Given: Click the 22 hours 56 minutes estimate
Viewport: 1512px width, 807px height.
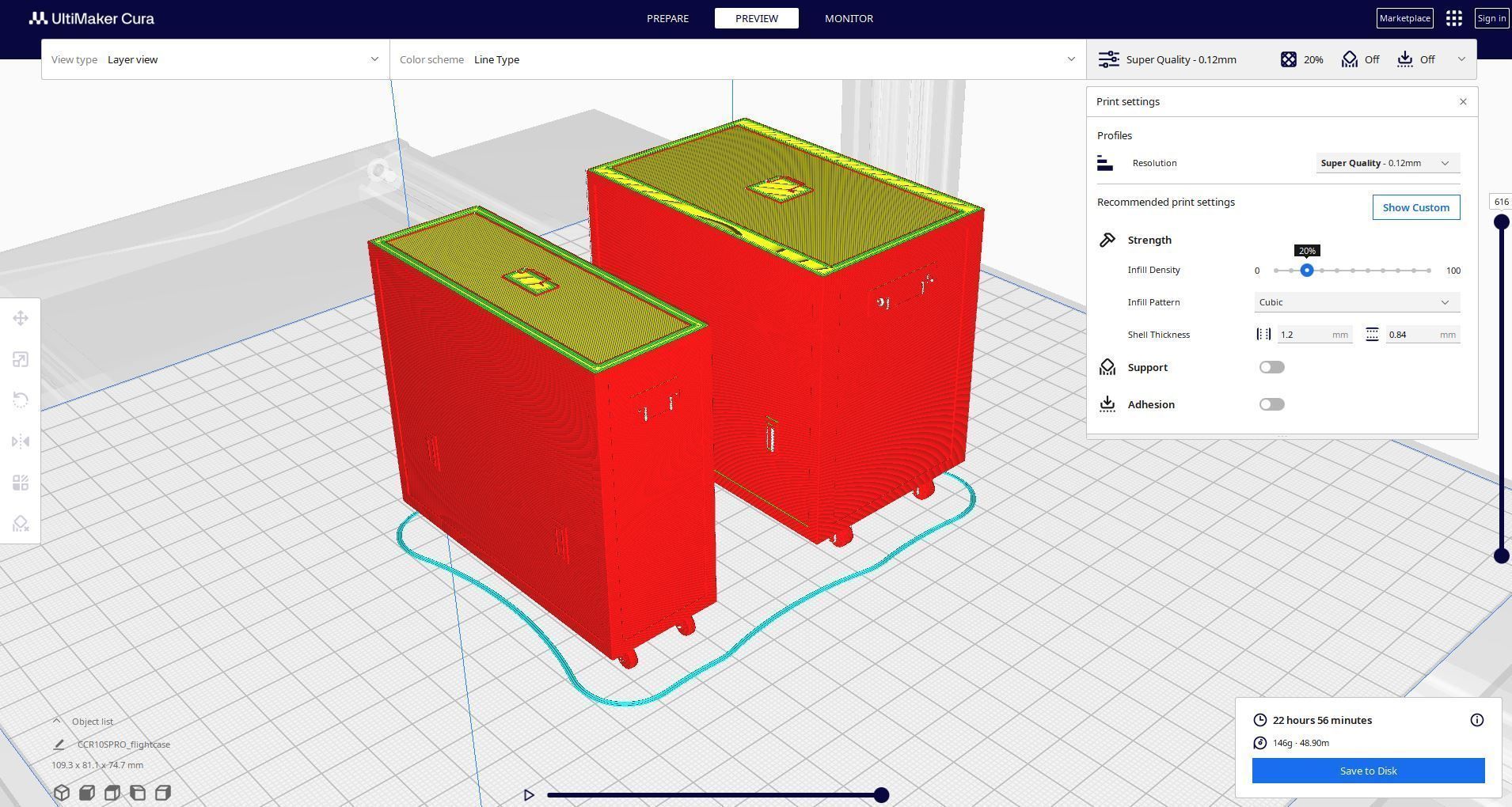Looking at the screenshot, I should pyautogui.click(x=1322, y=720).
